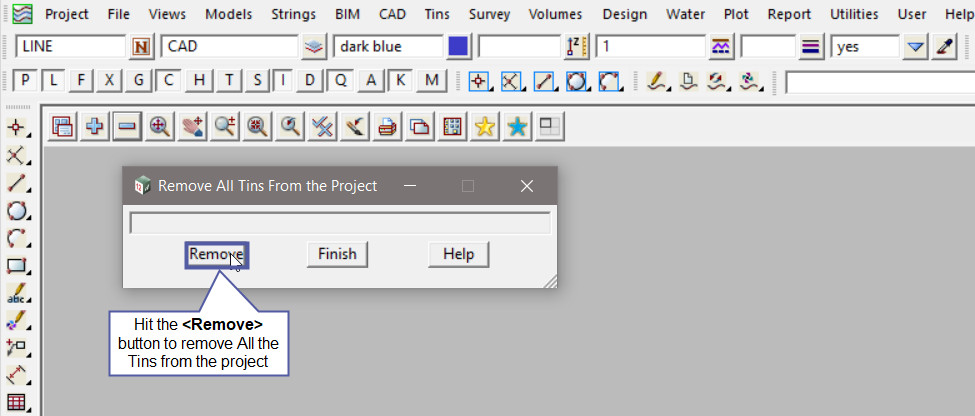The width and height of the screenshot is (975, 416).
Task: Open the line style chooser icon
Action: (x=721, y=46)
